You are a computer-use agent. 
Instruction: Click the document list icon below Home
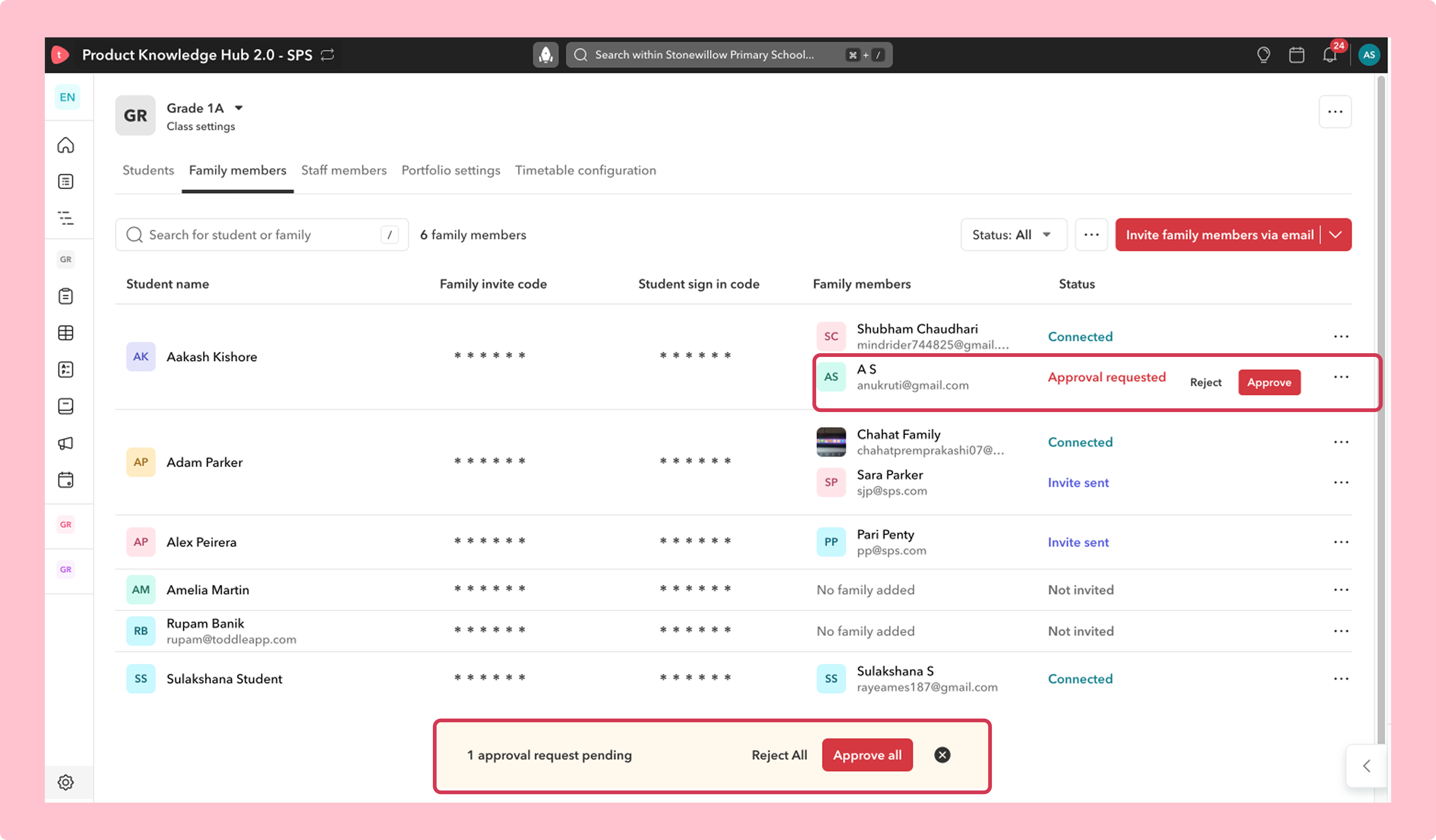(x=65, y=182)
